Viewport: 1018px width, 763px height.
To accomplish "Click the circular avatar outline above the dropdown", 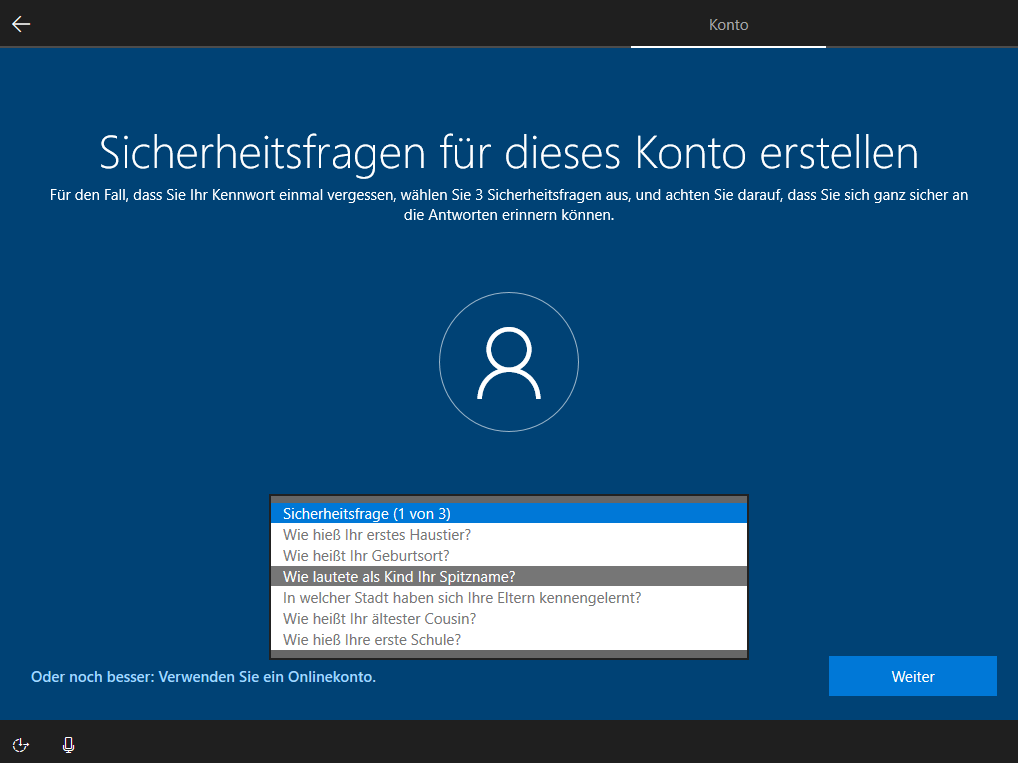I will click(508, 362).
